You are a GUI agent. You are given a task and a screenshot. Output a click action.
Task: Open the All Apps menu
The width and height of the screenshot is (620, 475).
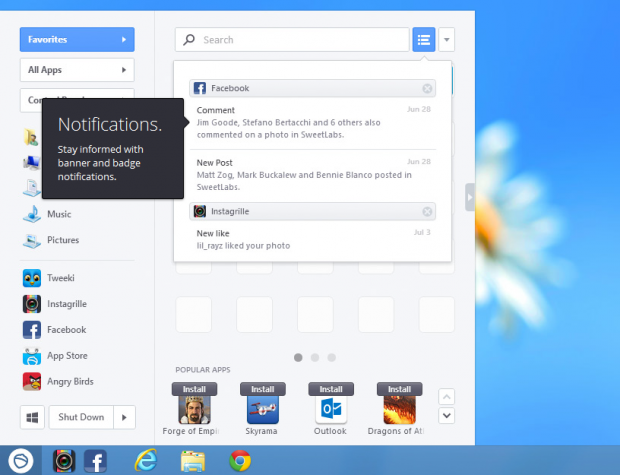coord(77,70)
